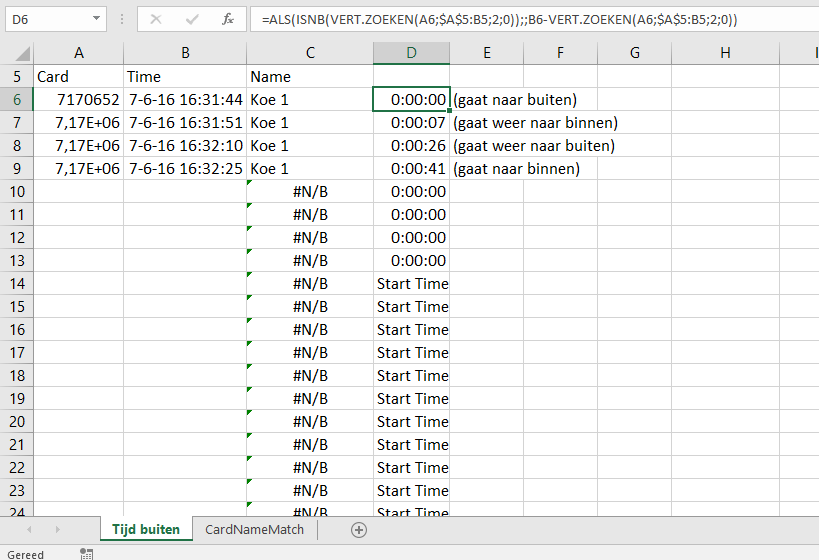Open the Name Box dropdown arrow
This screenshot has width=819, height=560.
[x=96, y=19]
